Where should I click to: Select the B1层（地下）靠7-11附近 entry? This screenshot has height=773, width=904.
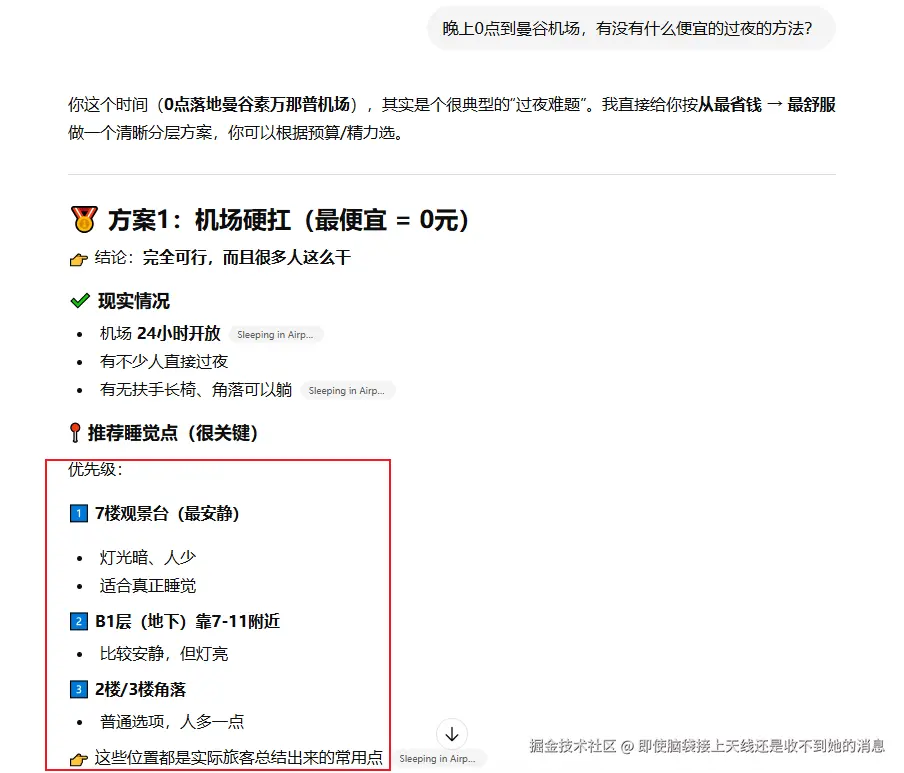click(189, 621)
